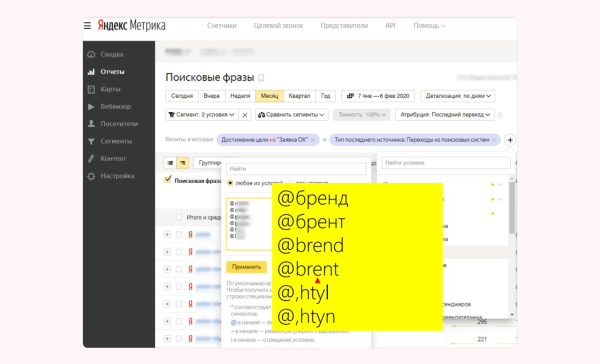600x364 pixels.
Task: Click the phrase conditions text area
Action: (249, 224)
